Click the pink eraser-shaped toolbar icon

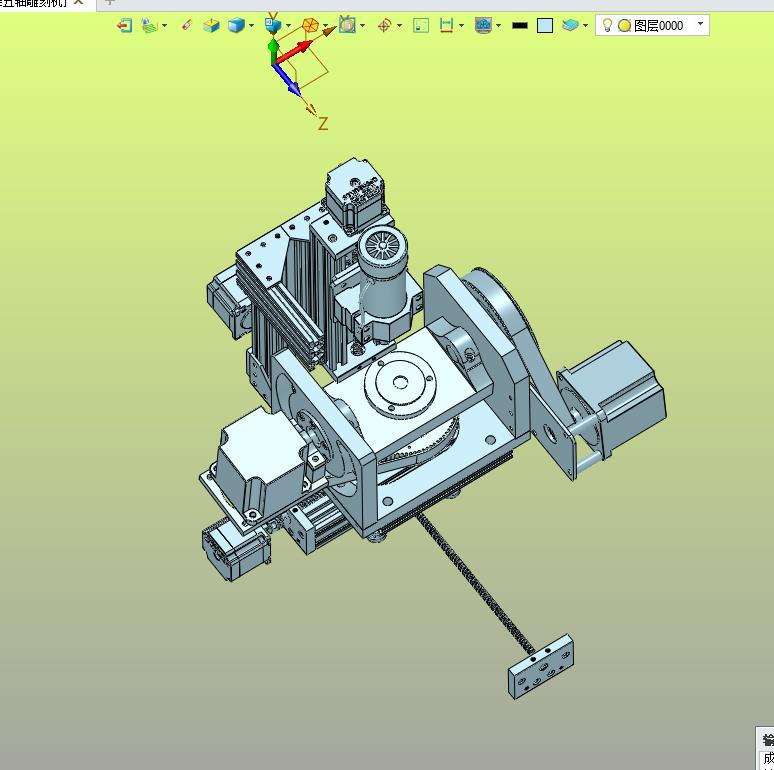pos(187,25)
